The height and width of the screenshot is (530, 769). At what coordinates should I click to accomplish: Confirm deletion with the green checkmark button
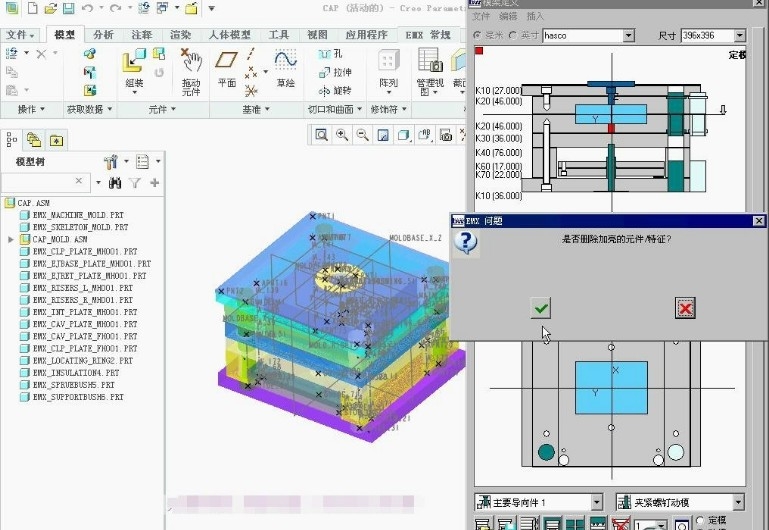click(541, 308)
